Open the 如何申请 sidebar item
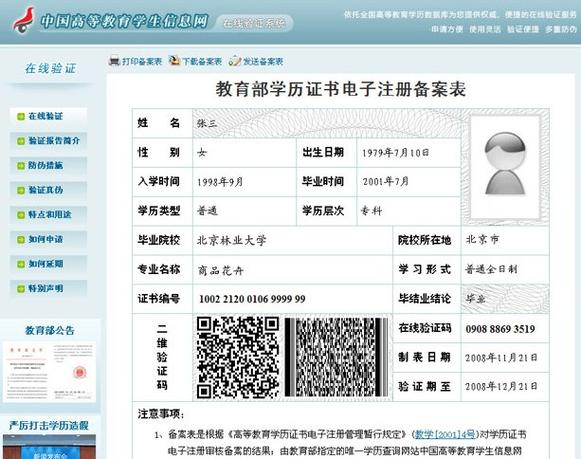This screenshot has width=581, height=459. (x=49, y=239)
